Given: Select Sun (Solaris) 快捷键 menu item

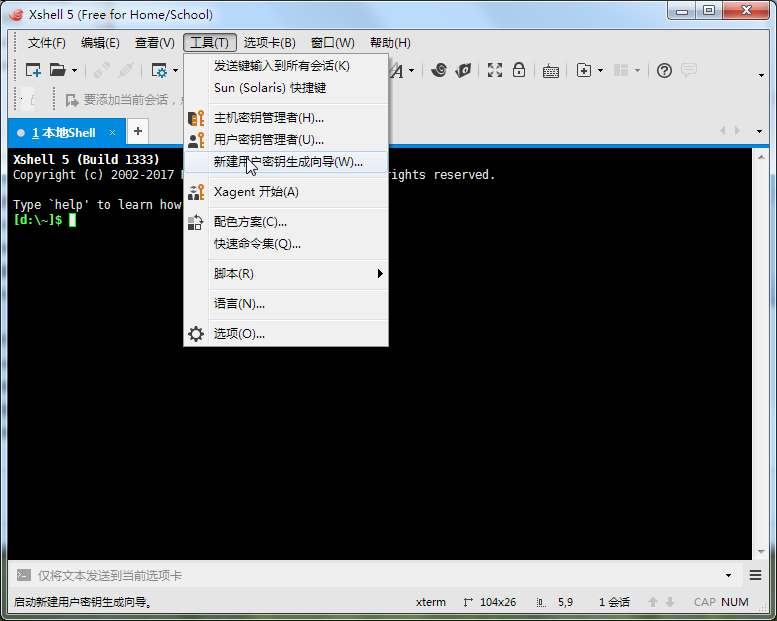Looking at the screenshot, I should coord(286,88).
